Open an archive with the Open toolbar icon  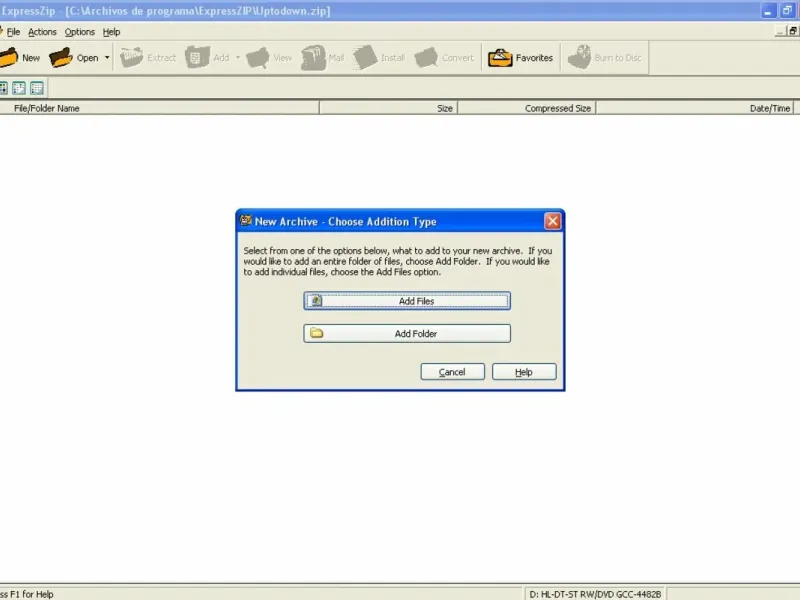pyautogui.click(x=74, y=58)
